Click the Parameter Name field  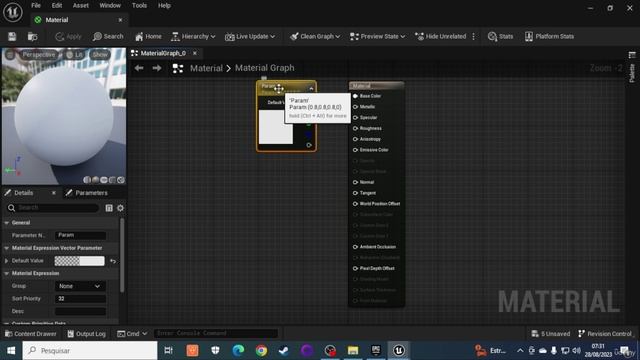80,235
